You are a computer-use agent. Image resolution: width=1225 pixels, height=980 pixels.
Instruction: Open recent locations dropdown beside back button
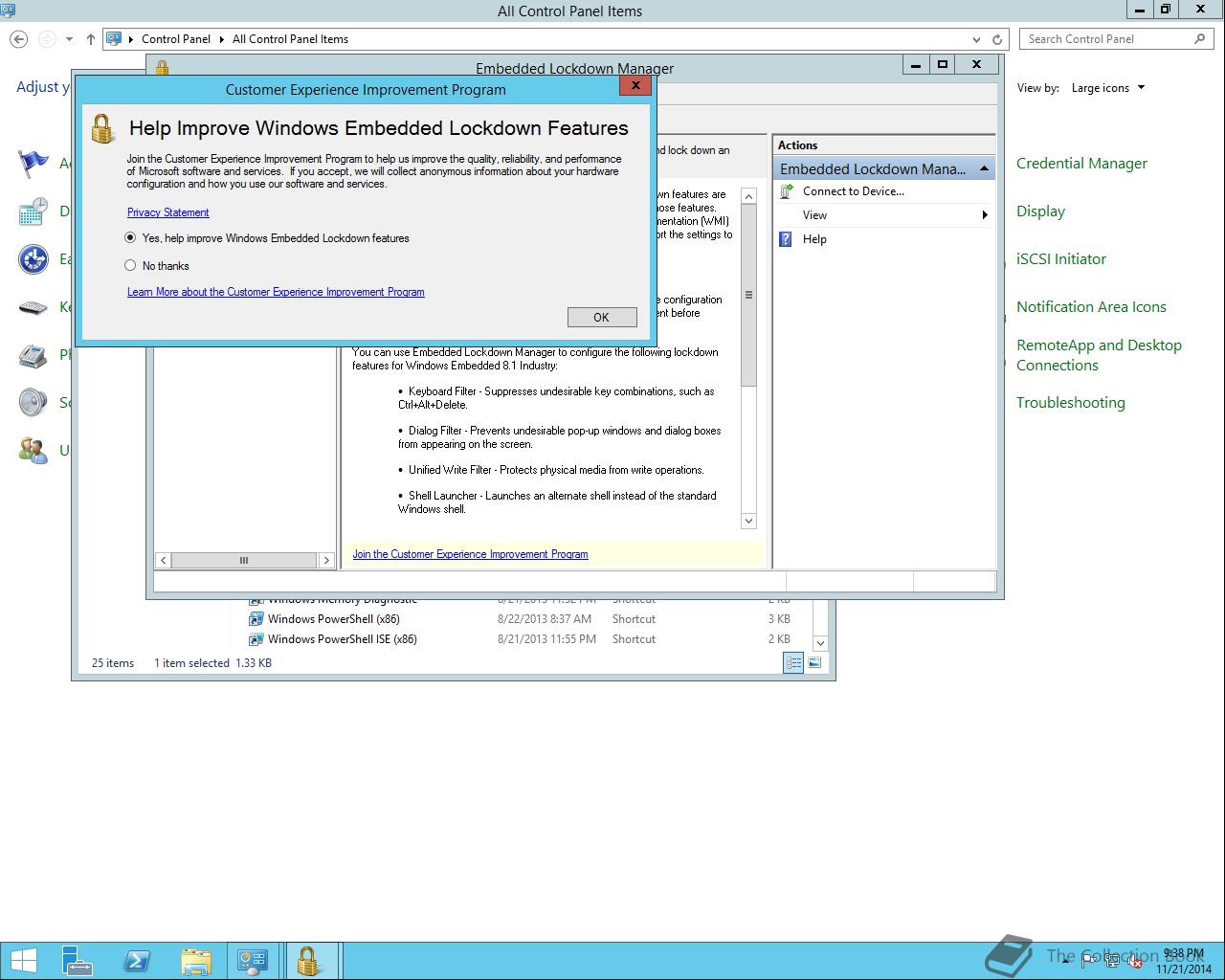69,39
